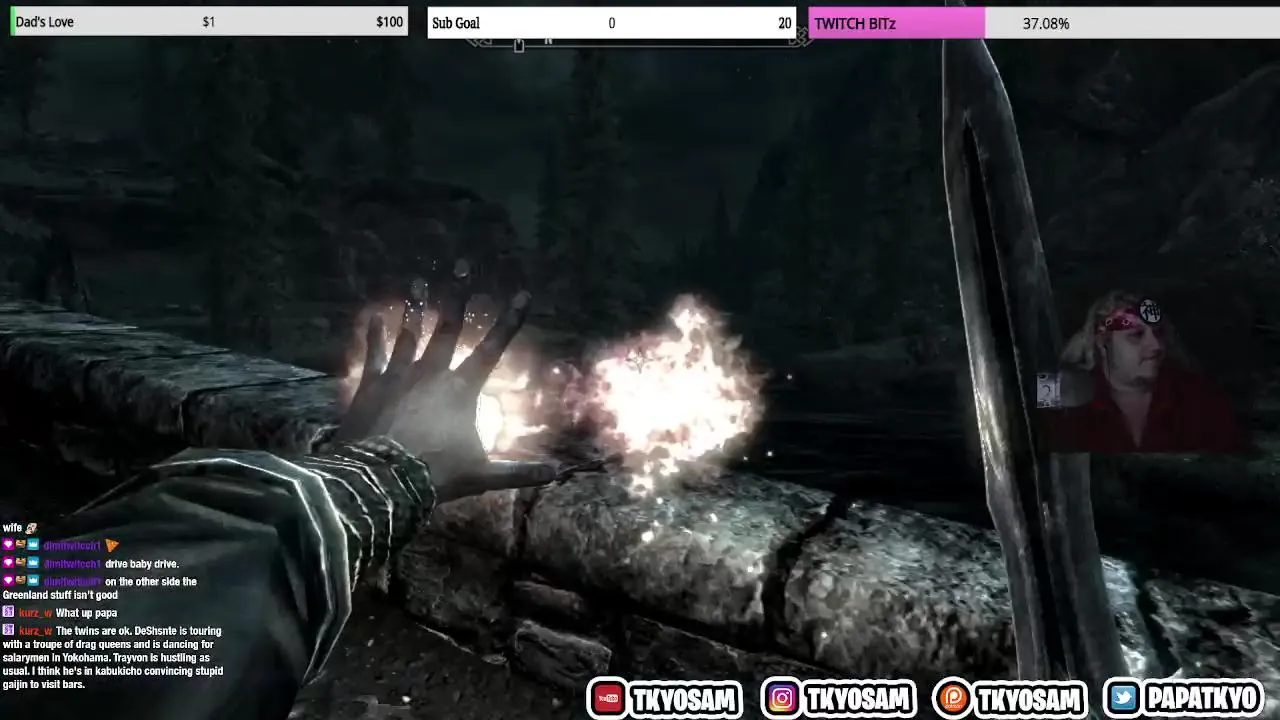Click the kurz_w username beside 'What up papa'
The height and width of the screenshot is (720, 1280).
click(35, 613)
